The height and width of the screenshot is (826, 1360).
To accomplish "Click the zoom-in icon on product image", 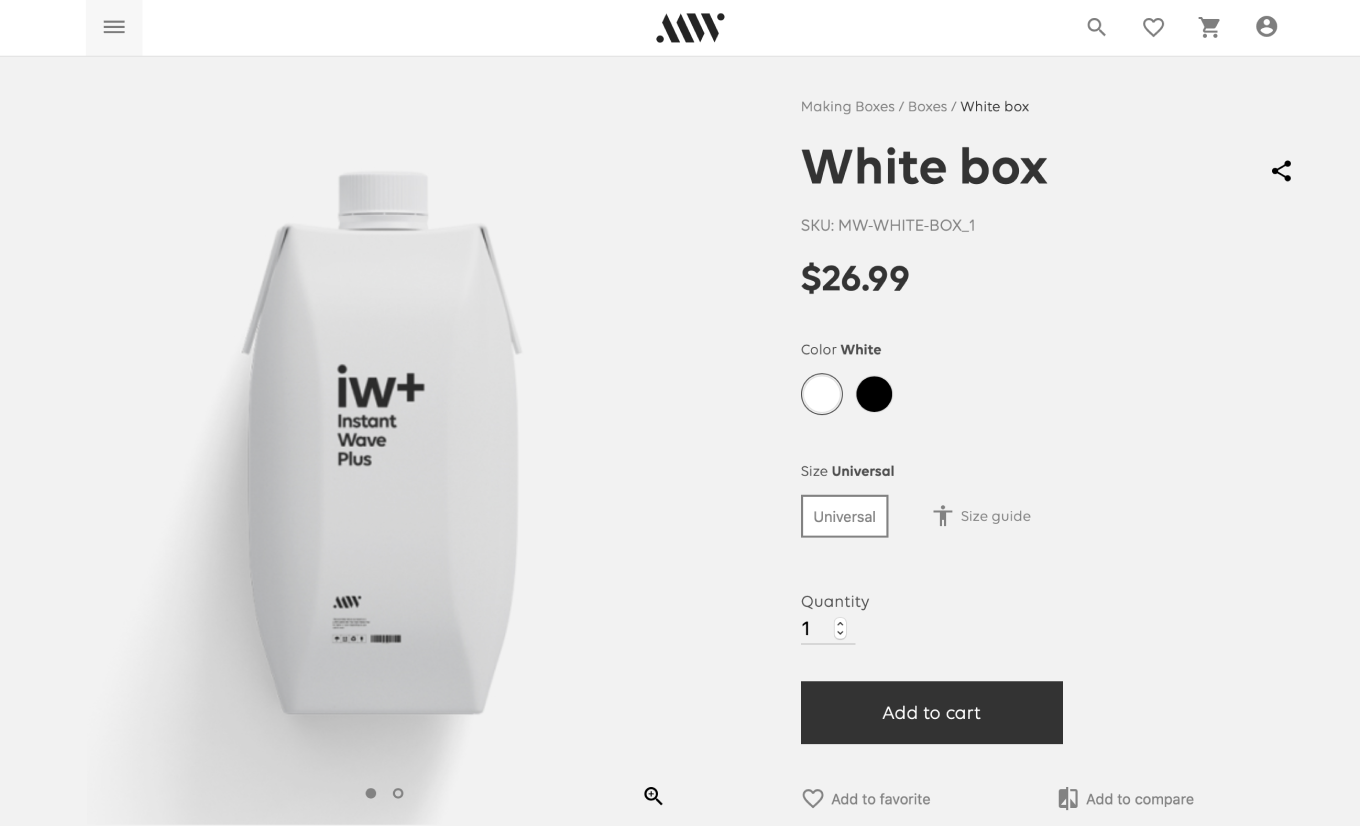I will coord(653,796).
